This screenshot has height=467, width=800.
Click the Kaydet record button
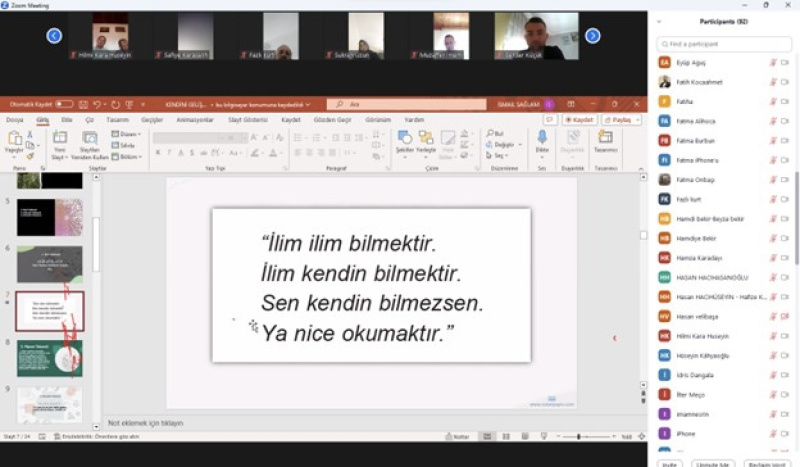(579, 119)
